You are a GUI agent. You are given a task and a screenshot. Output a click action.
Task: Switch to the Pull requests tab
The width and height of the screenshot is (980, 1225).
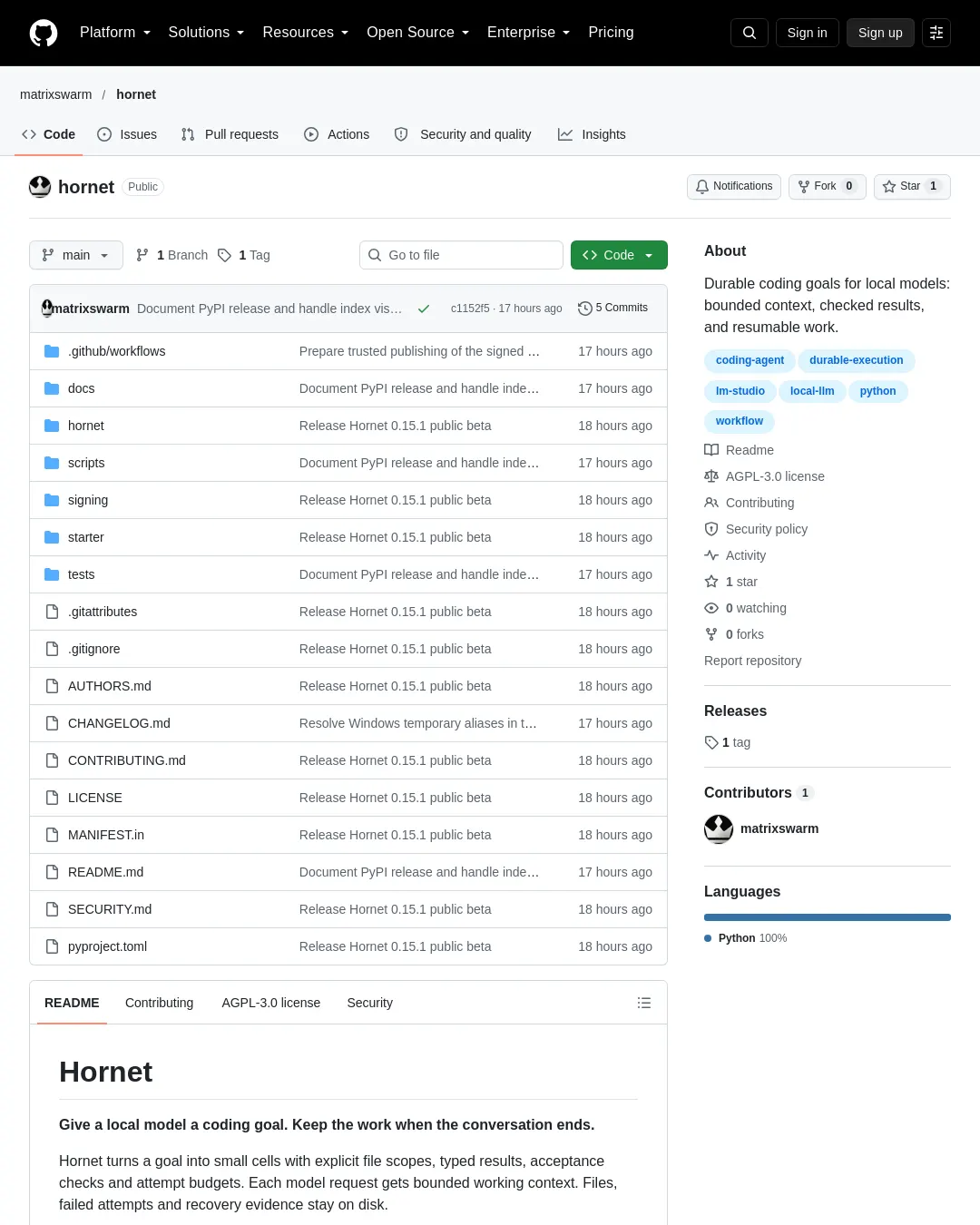pos(230,134)
